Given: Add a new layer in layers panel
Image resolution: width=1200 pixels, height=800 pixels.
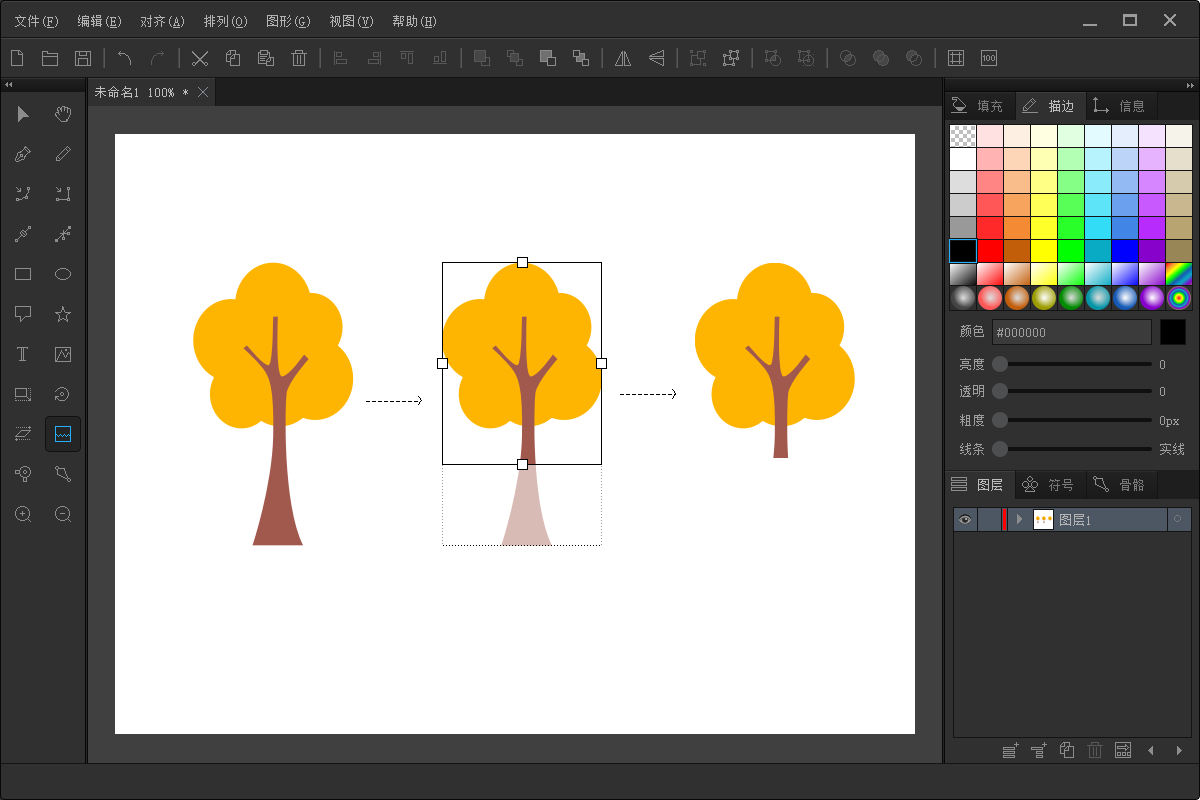Looking at the screenshot, I should pyautogui.click(x=1010, y=750).
